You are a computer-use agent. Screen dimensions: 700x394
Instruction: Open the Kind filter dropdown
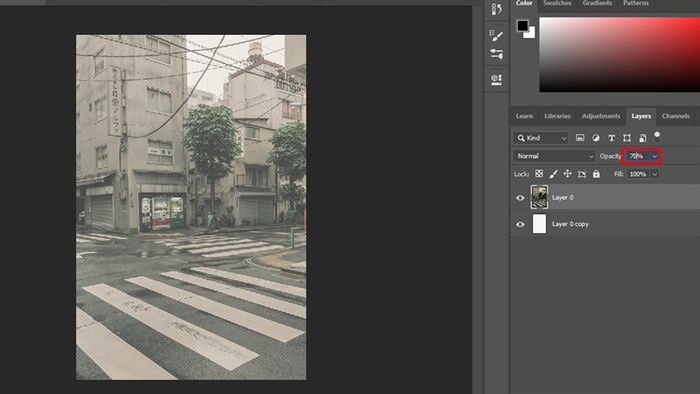(541, 138)
